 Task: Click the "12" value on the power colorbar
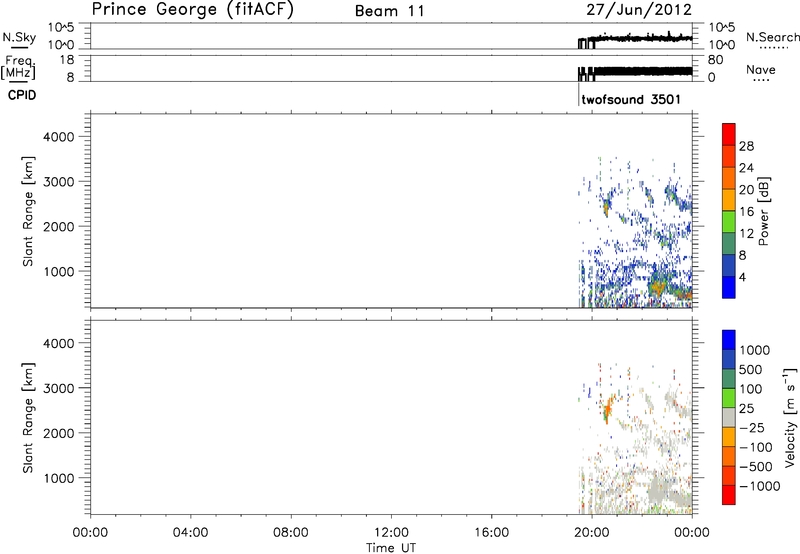[x=746, y=234]
